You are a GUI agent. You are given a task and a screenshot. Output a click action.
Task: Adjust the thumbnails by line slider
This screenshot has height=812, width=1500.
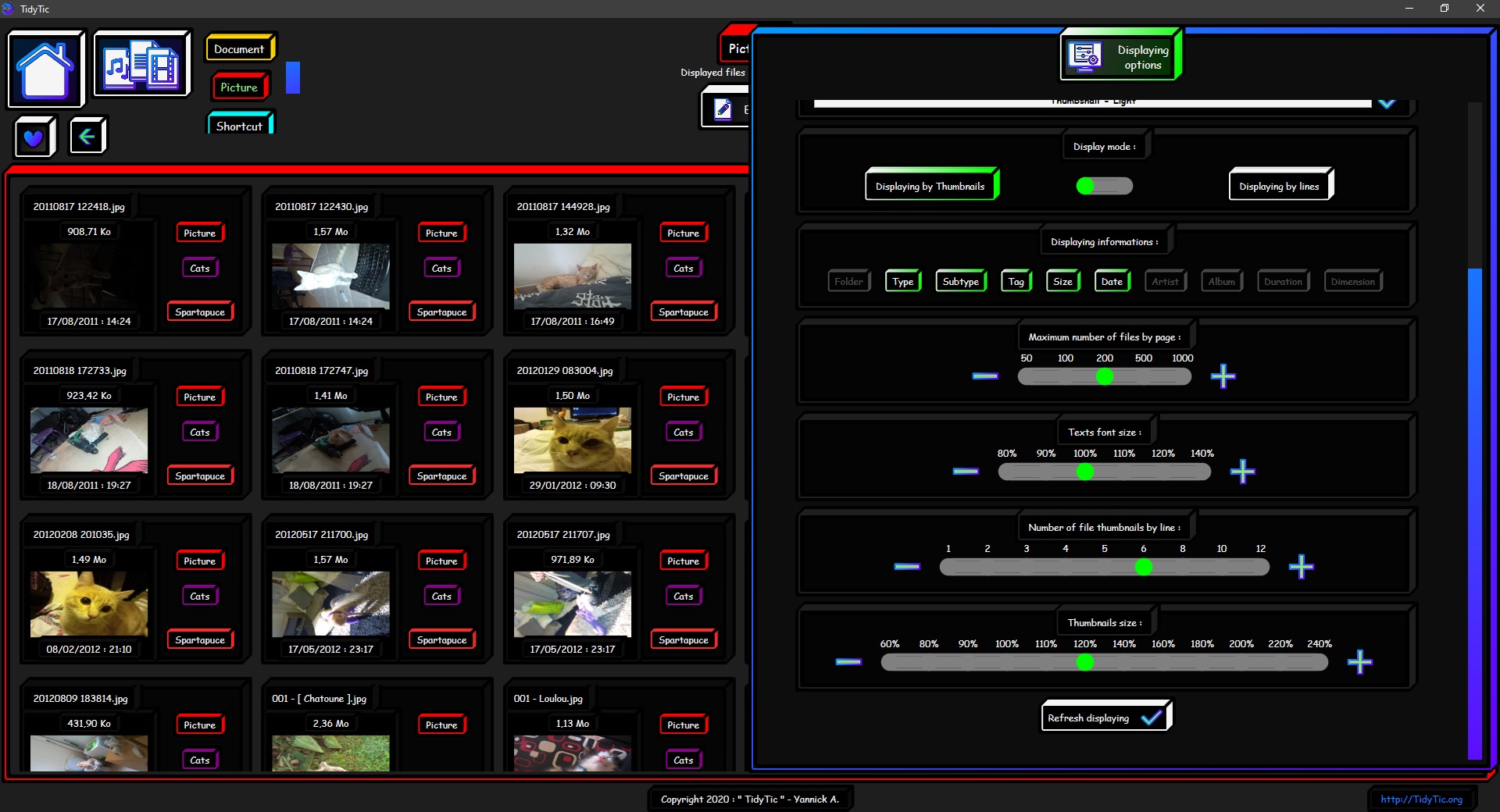(x=1104, y=567)
